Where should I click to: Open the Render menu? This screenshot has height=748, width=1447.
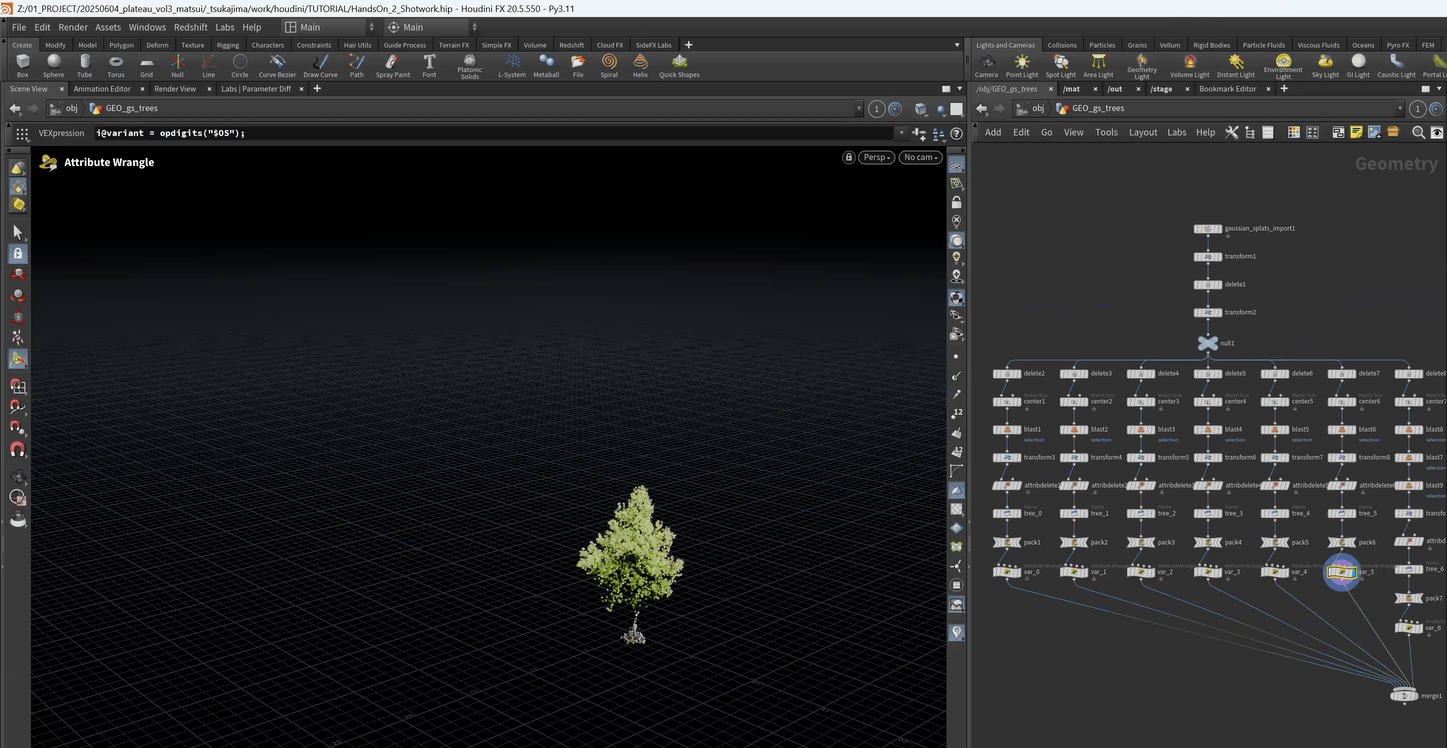click(73, 27)
